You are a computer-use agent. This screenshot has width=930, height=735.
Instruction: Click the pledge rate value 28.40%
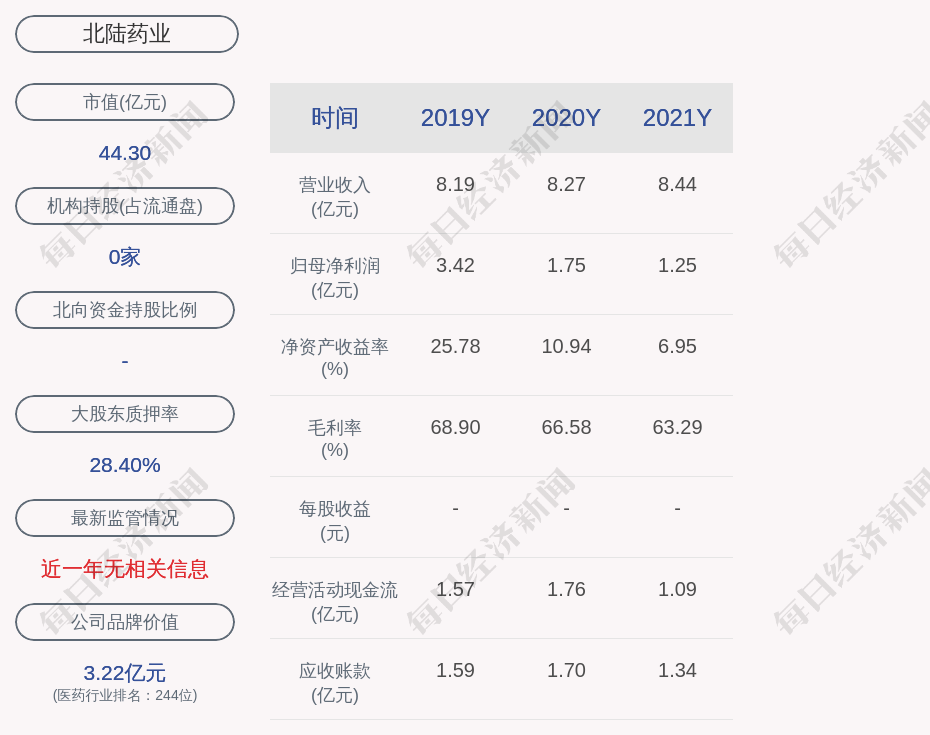[125, 465]
